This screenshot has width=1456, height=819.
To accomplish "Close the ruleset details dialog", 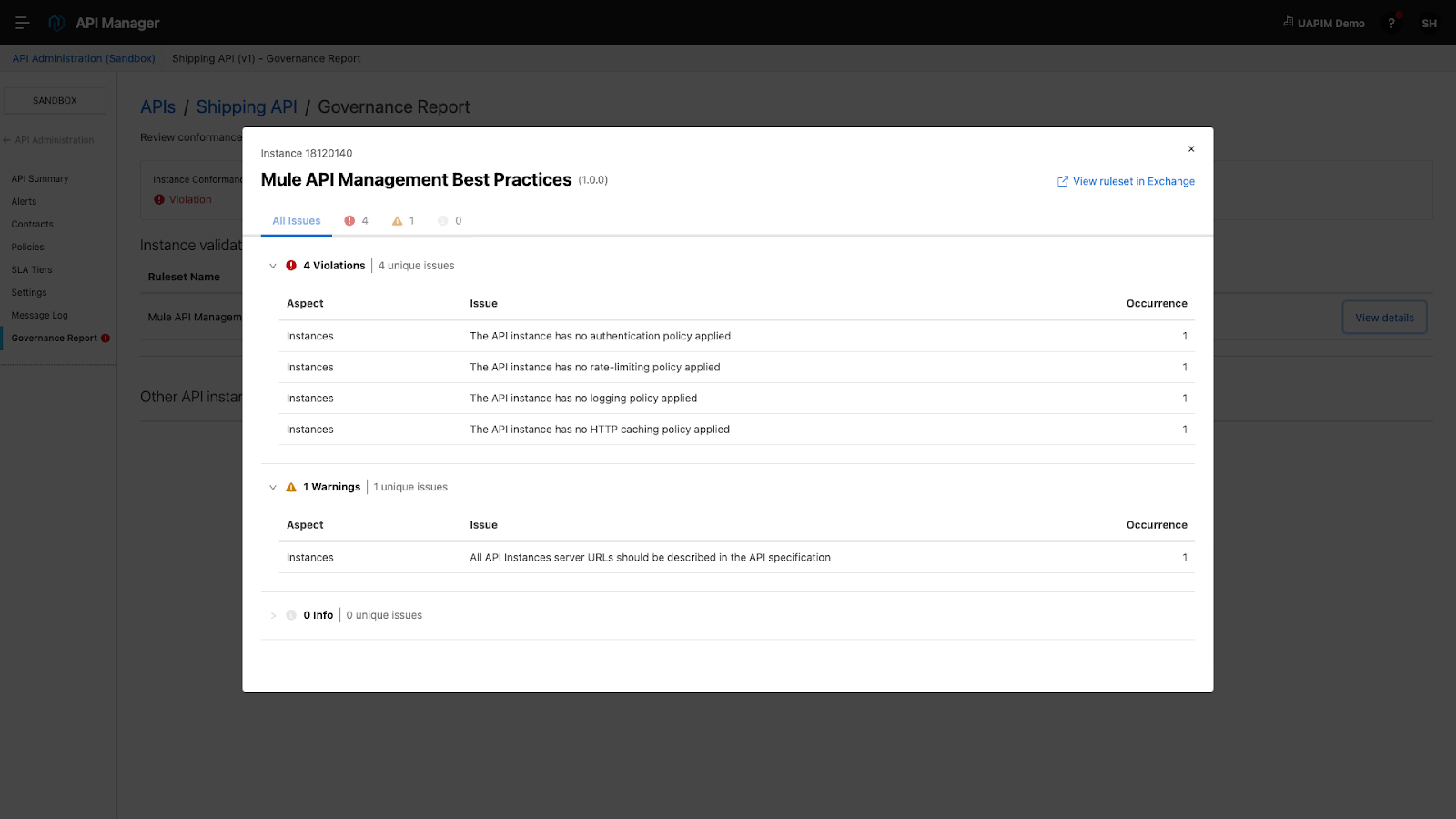I will click(1191, 149).
